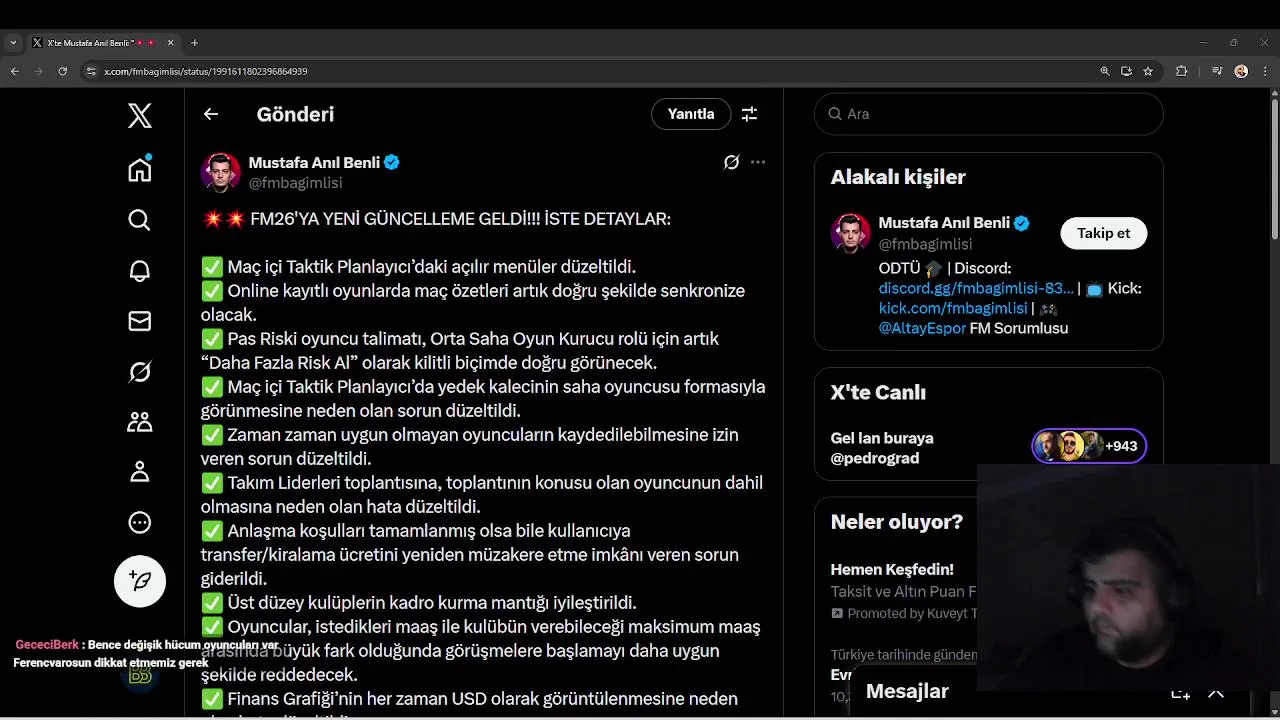Follow Mustafa Anıl Benli with Takip et
Screen dimensions: 1280x720
(1104, 233)
